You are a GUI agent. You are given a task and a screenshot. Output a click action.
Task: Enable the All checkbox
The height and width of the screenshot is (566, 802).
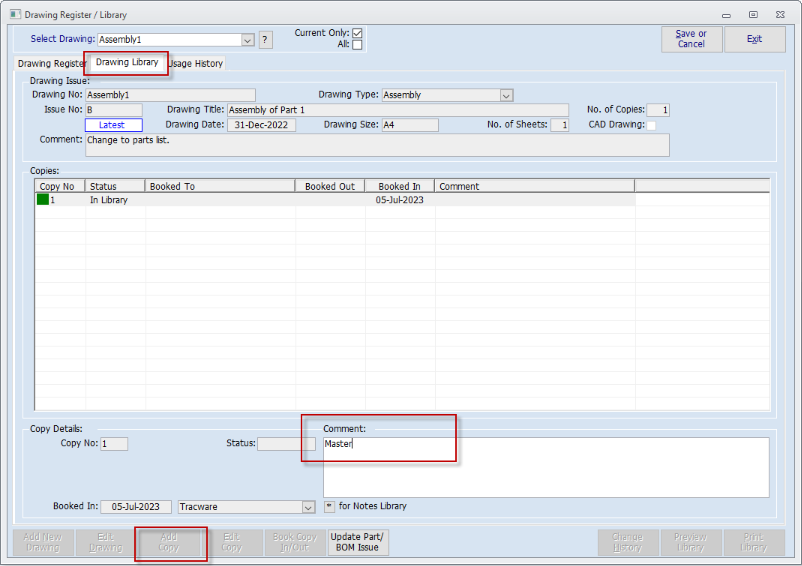(x=357, y=45)
